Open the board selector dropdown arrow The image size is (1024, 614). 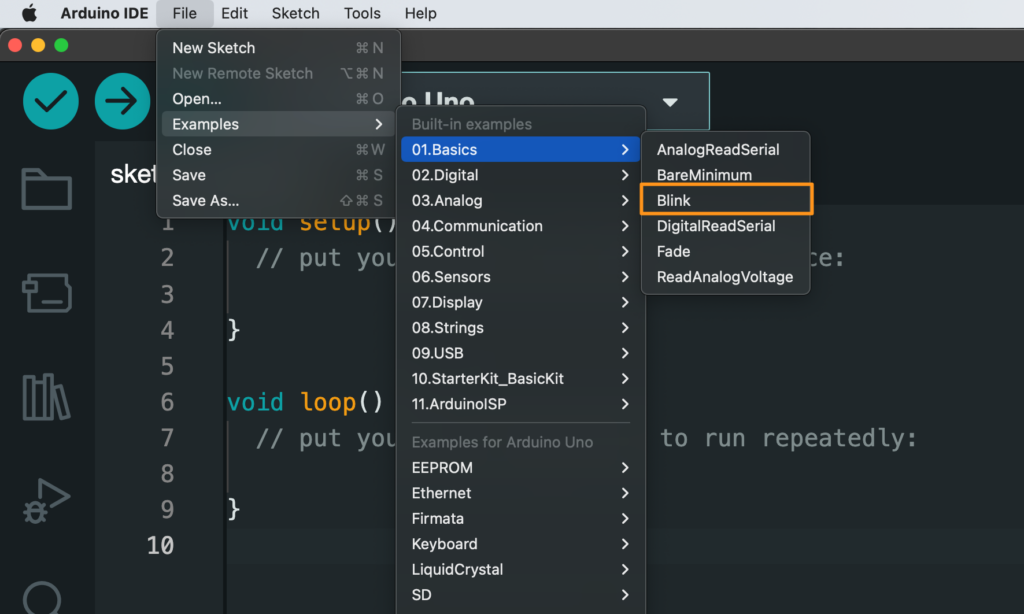668,101
